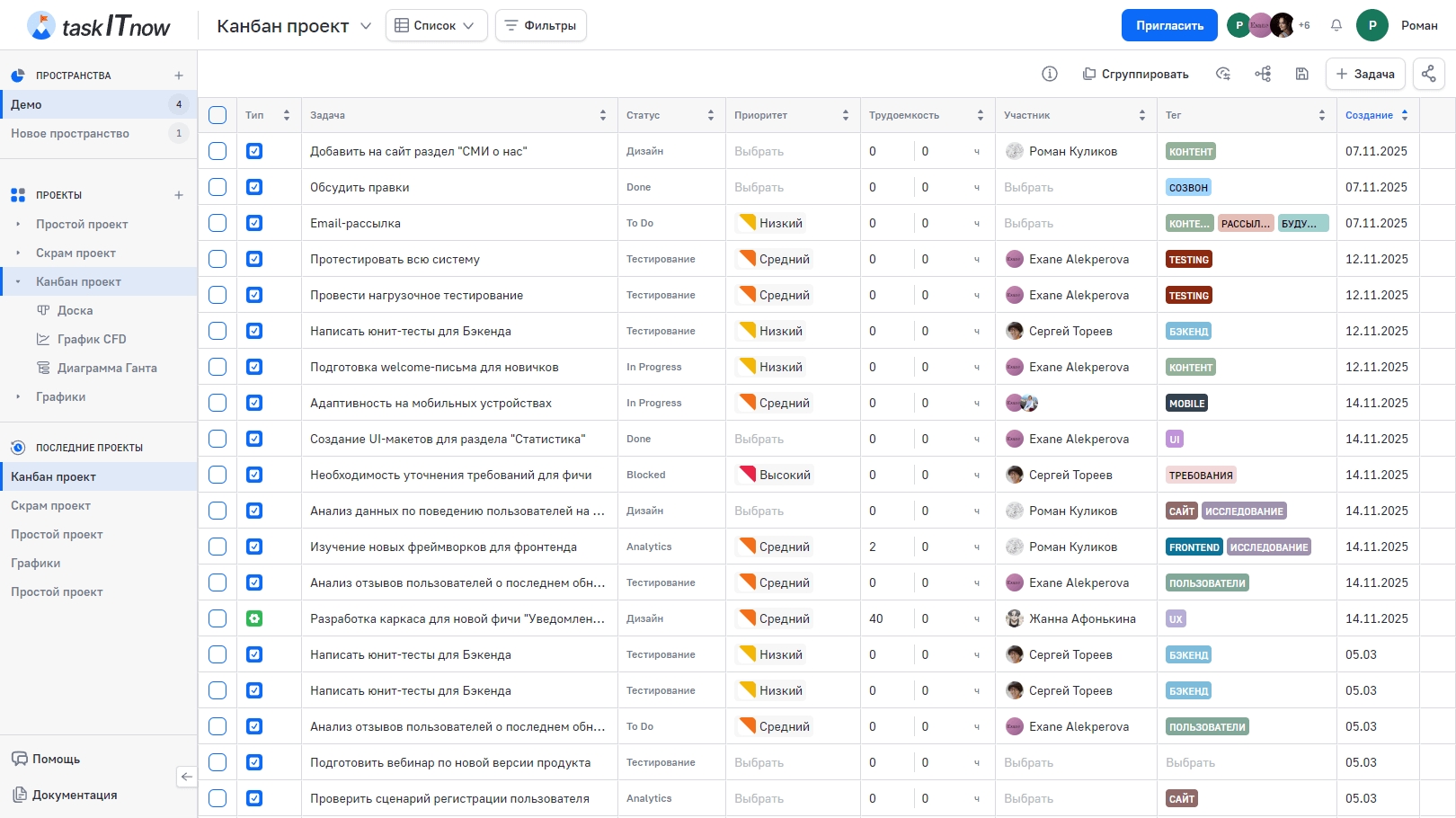This screenshot has height=818, width=1456.
Task: Select the checkbox for the "Обсудить правки" row
Action: (218, 187)
